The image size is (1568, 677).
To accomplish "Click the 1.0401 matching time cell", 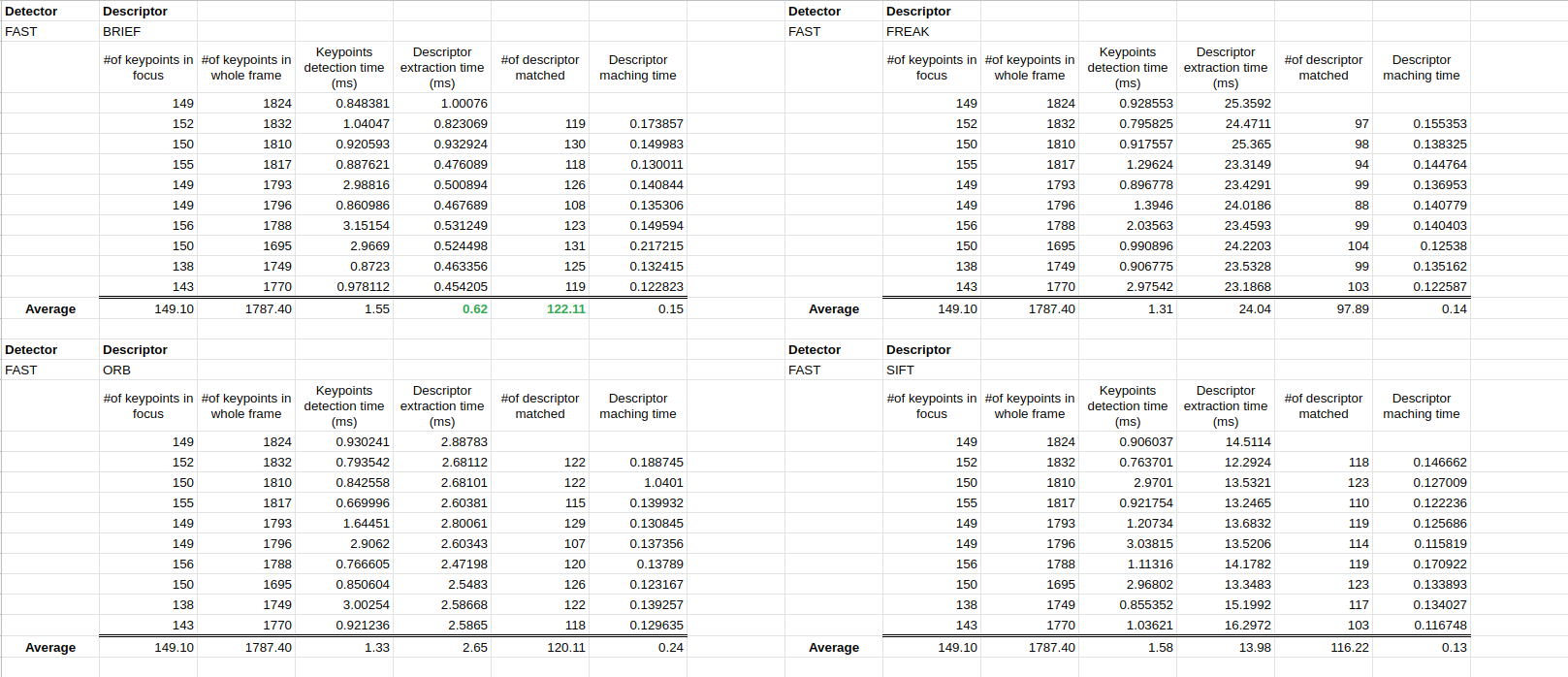I will [x=638, y=482].
